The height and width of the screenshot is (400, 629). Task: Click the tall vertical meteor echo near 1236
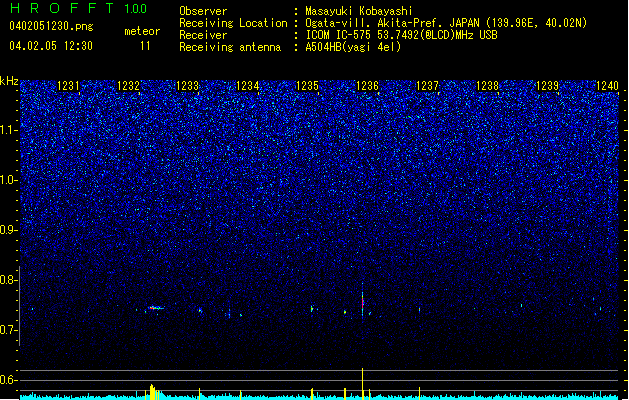363,300
